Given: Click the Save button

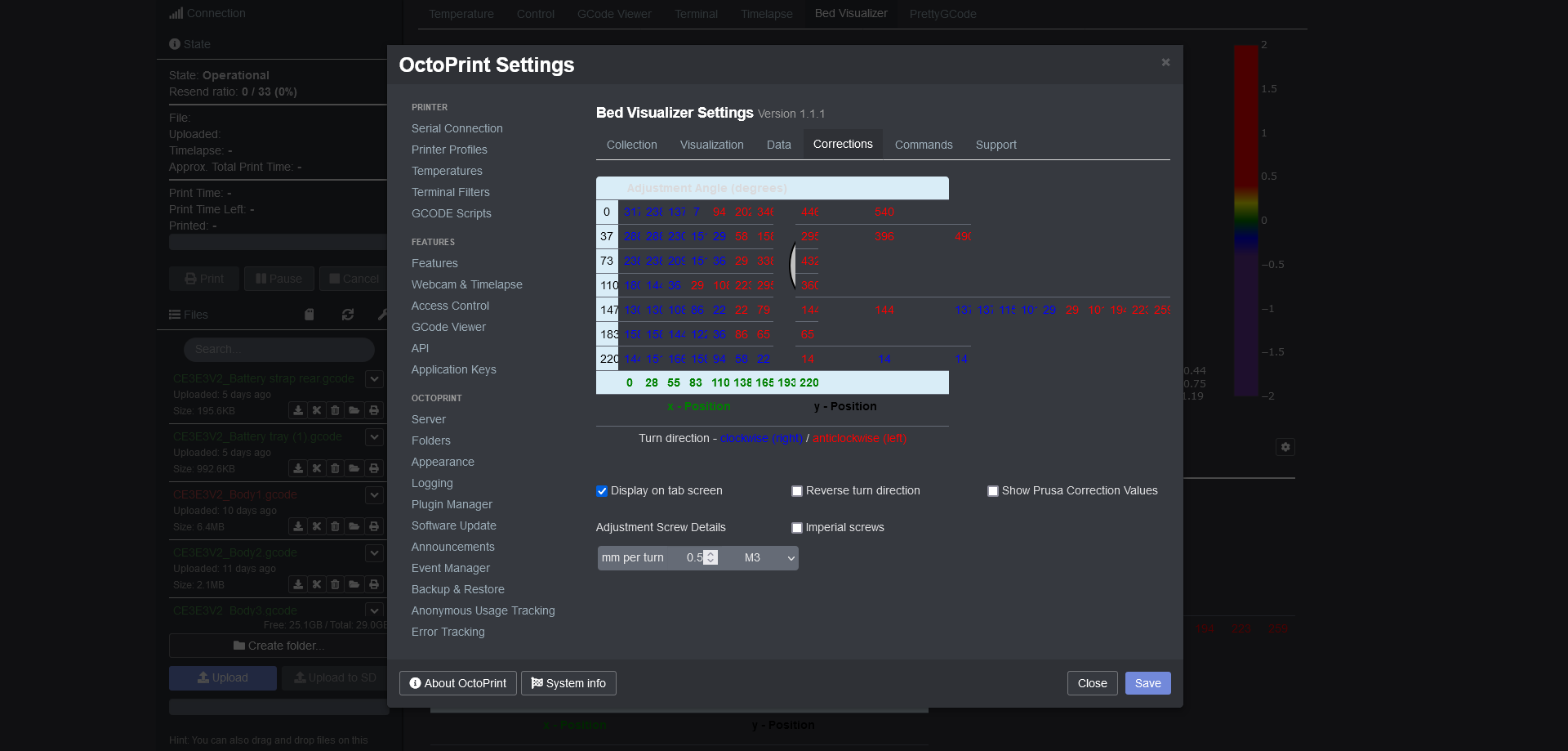Looking at the screenshot, I should tap(1147, 683).
